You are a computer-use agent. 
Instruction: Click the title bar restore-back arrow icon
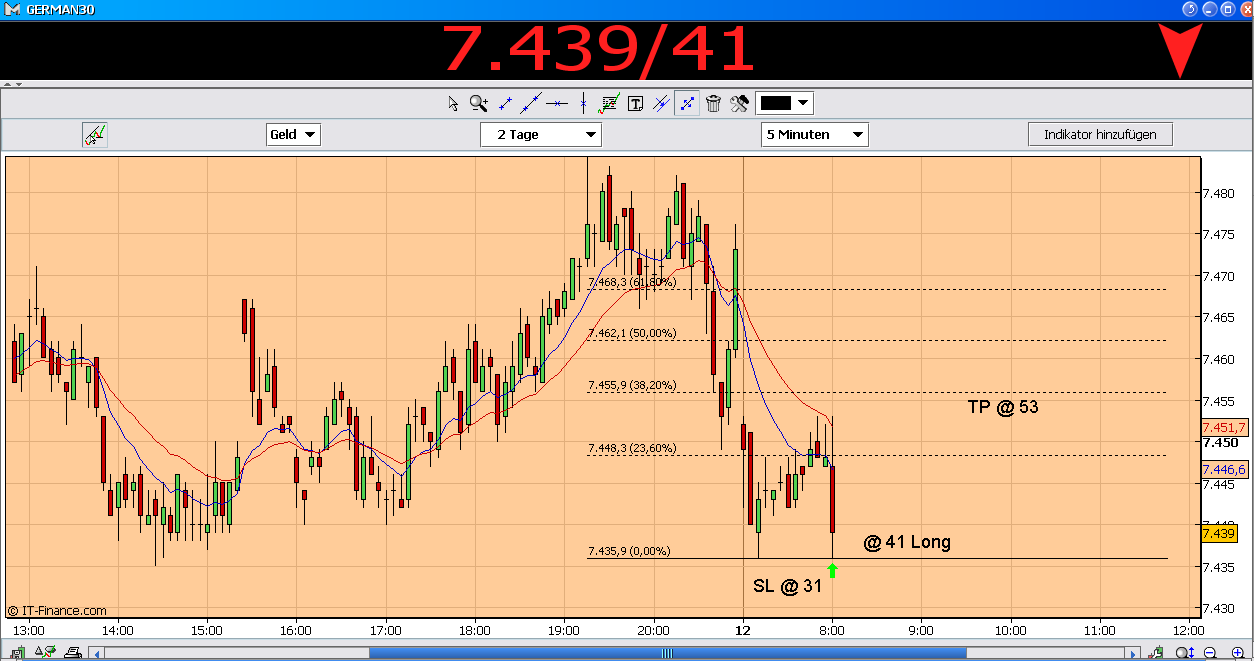click(x=1190, y=8)
